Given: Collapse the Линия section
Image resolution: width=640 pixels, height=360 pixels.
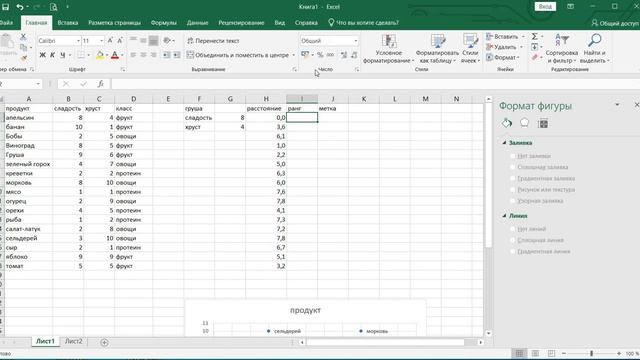Looking at the screenshot, I should pos(504,216).
